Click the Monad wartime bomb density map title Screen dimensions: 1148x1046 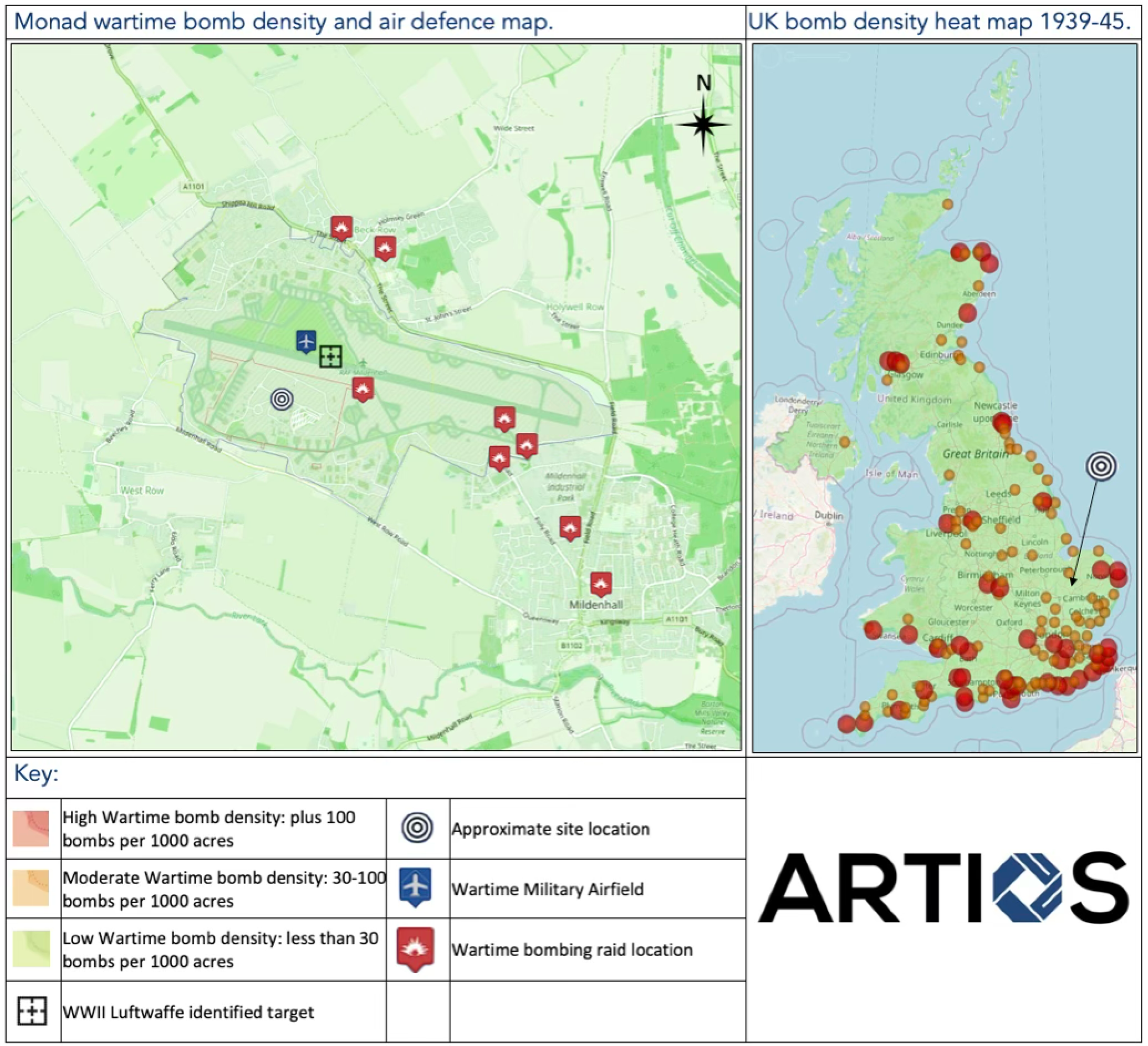click(284, 22)
